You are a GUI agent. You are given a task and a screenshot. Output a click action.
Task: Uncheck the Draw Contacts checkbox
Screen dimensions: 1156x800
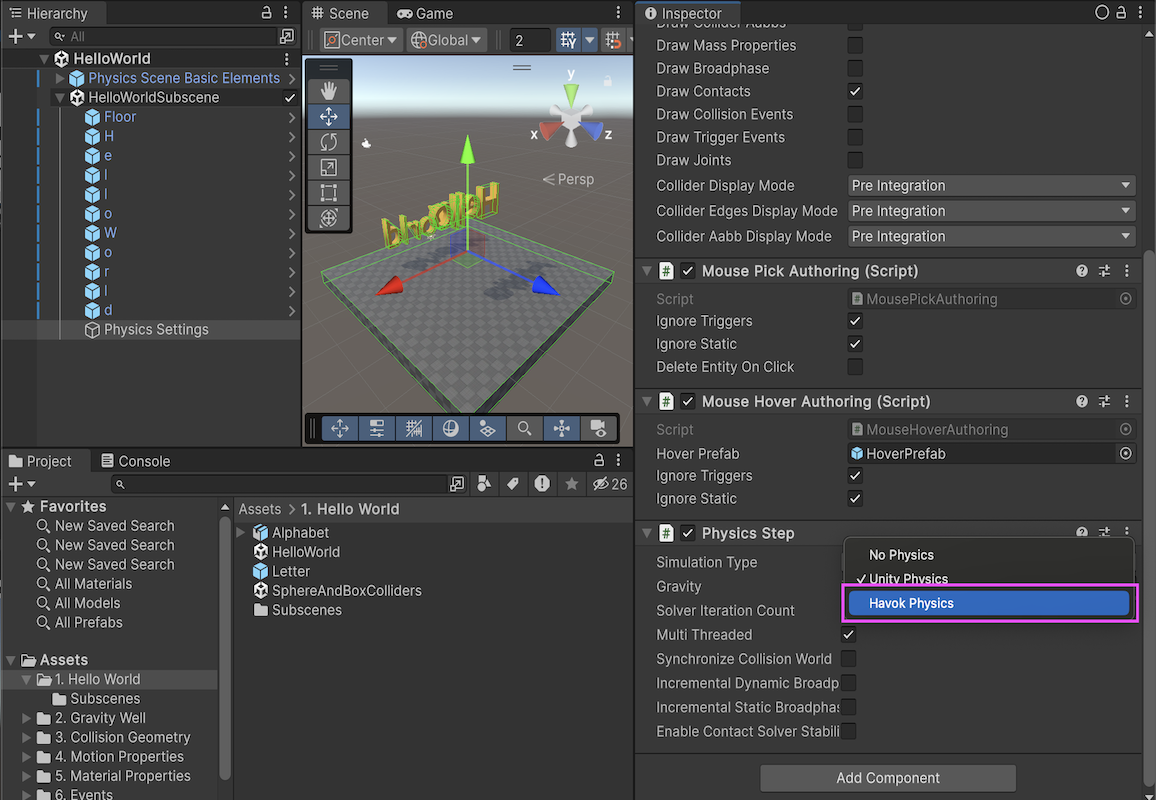click(855, 91)
